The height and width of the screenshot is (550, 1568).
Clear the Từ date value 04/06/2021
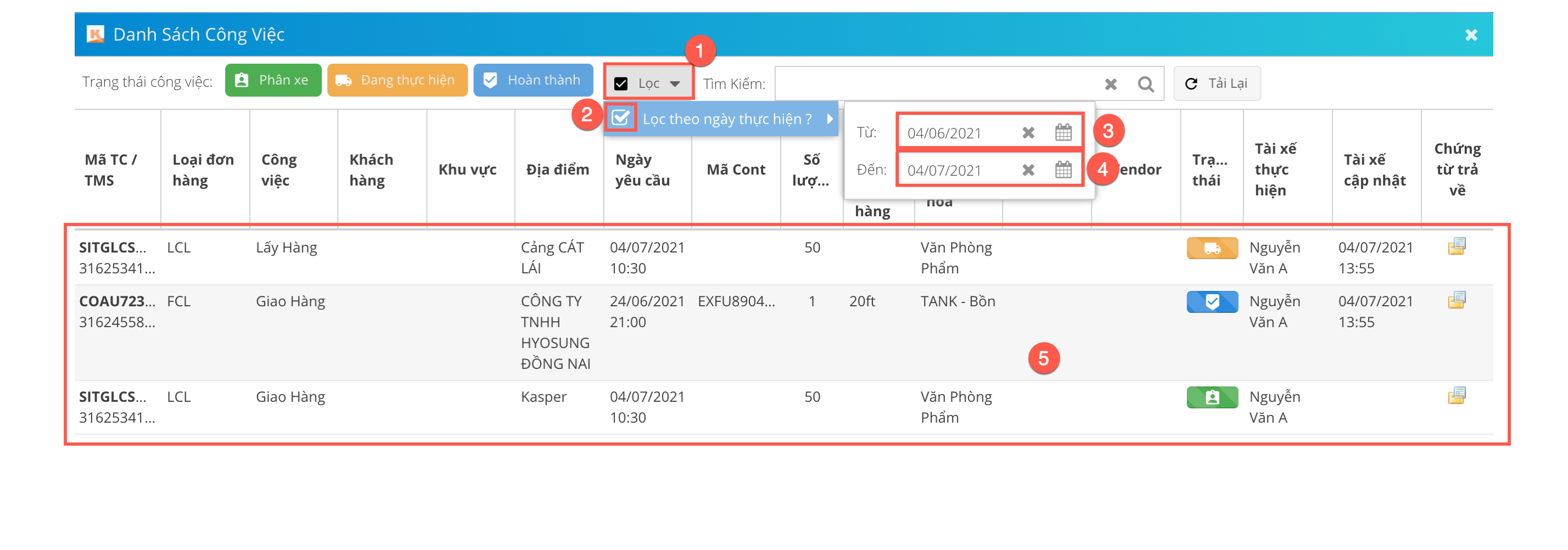(1028, 133)
